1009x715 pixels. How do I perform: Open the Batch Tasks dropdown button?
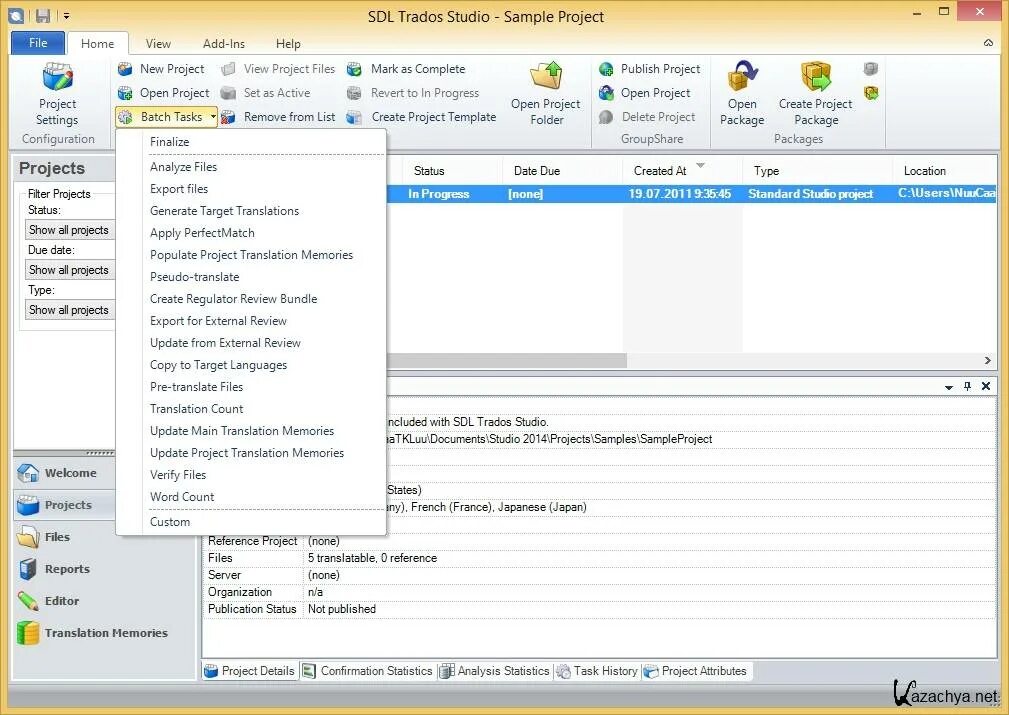tap(167, 116)
